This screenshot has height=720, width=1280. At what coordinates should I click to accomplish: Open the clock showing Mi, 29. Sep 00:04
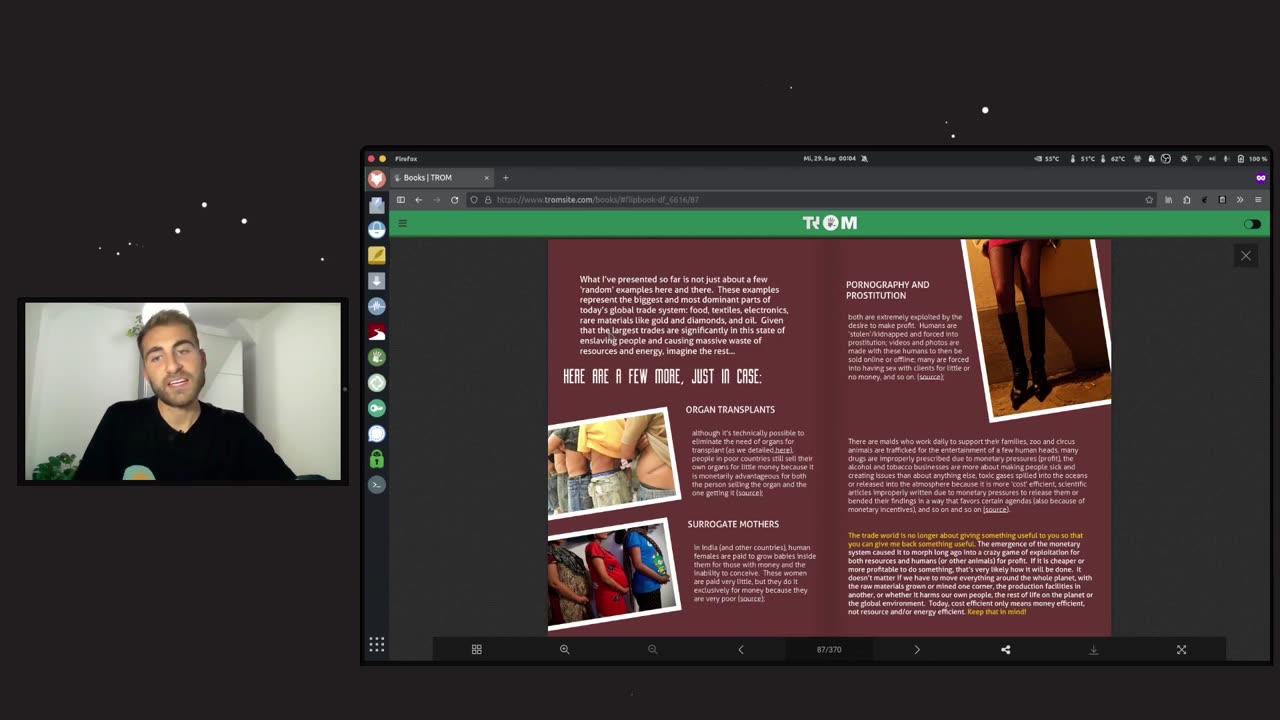831,159
